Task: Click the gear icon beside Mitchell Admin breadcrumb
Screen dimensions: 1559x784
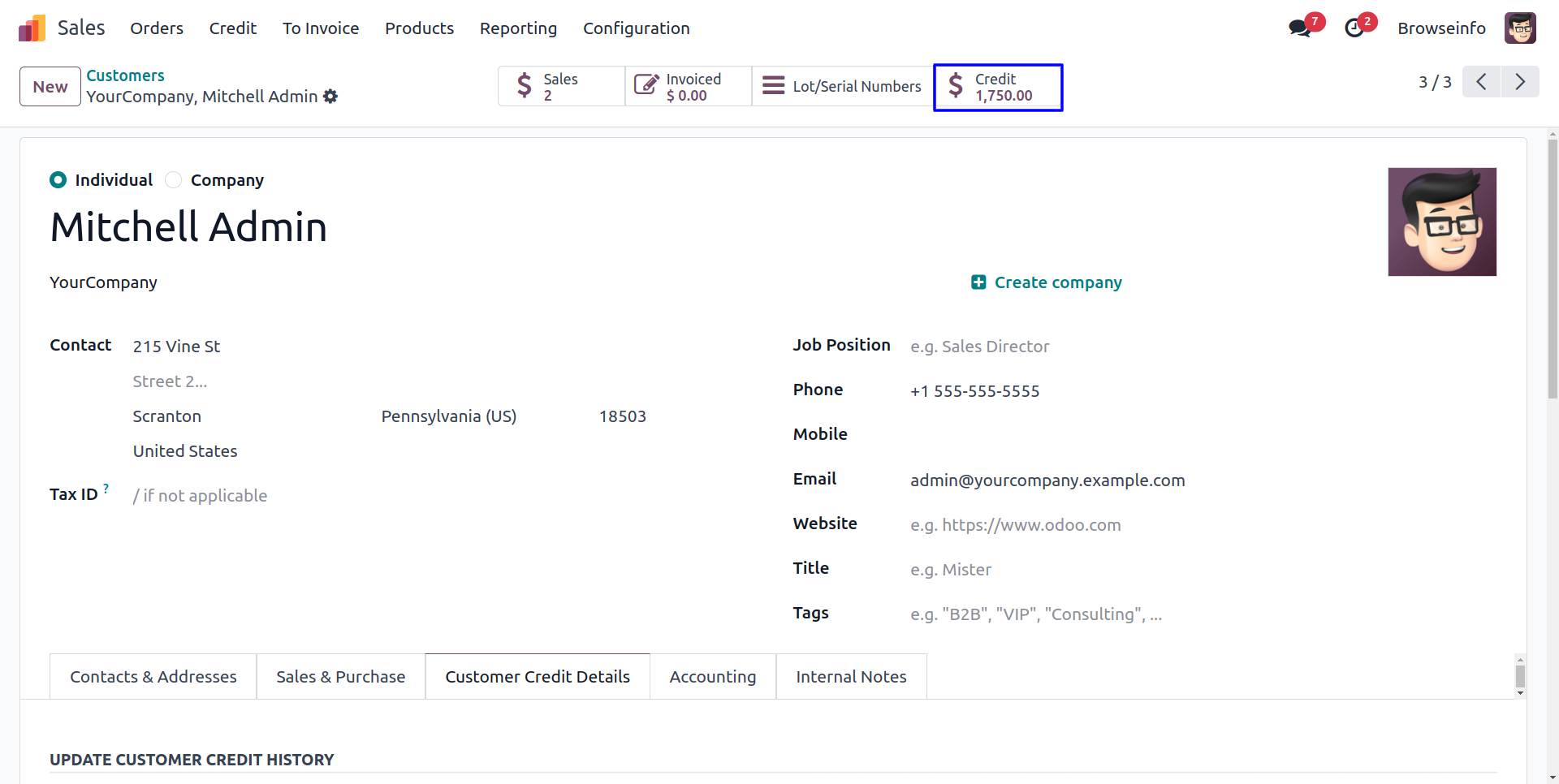Action: pos(330,97)
